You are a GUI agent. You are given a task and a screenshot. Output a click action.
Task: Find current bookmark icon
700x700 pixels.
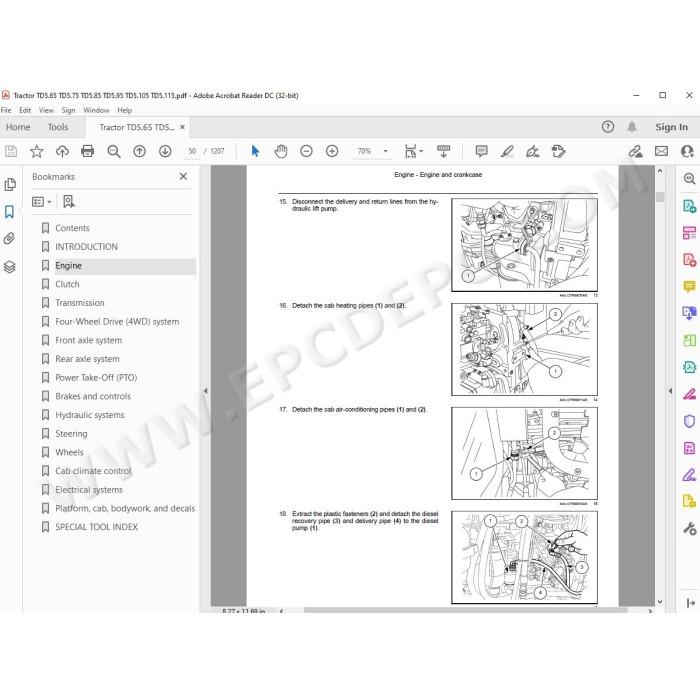pos(69,202)
